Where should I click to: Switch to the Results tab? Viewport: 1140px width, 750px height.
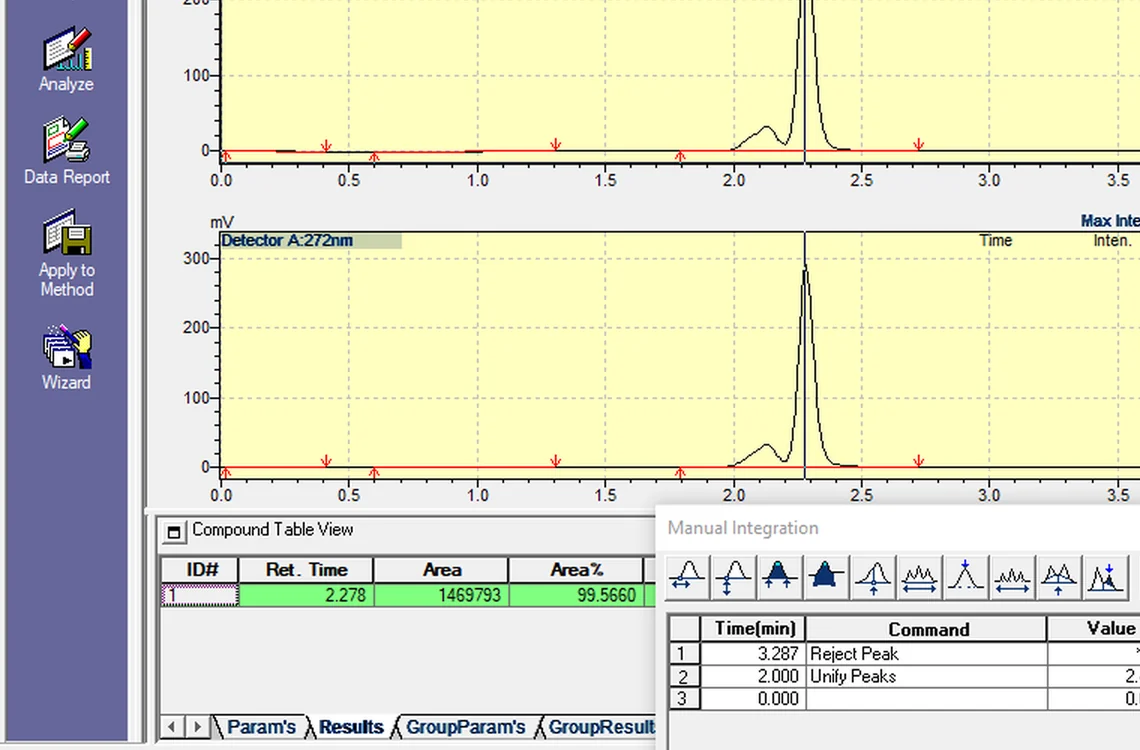(351, 727)
